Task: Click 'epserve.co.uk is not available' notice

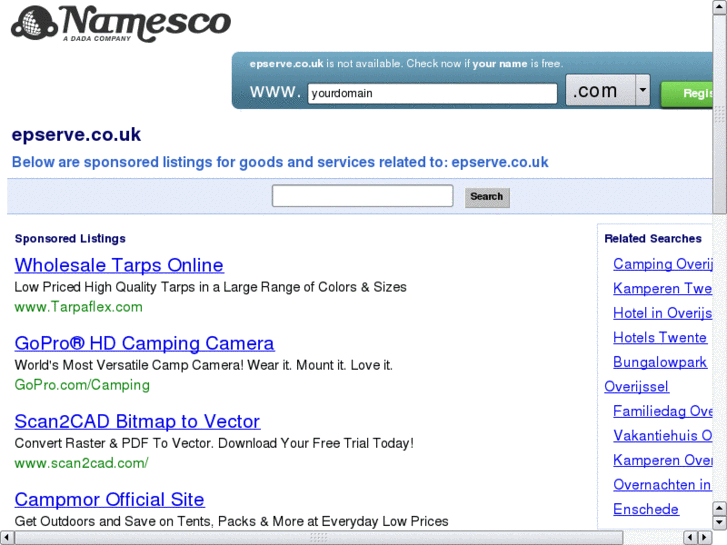Action: pos(406,64)
